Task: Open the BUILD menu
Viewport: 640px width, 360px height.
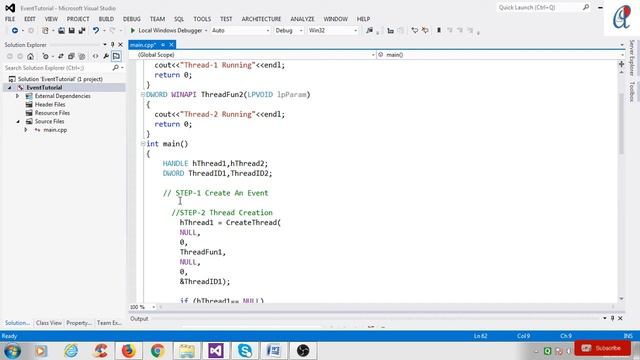Action: [x=106, y=19]
